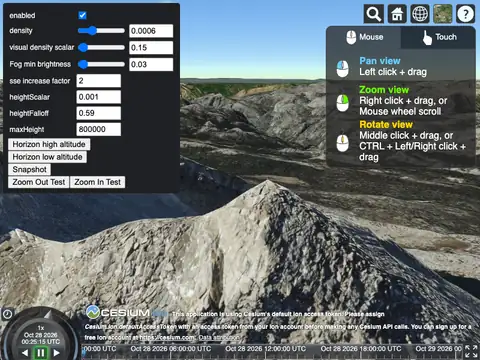The image size is (480, 360).
Task: Edit the maxHeight field
Action: pyautogui.click(x=99, y=129)
